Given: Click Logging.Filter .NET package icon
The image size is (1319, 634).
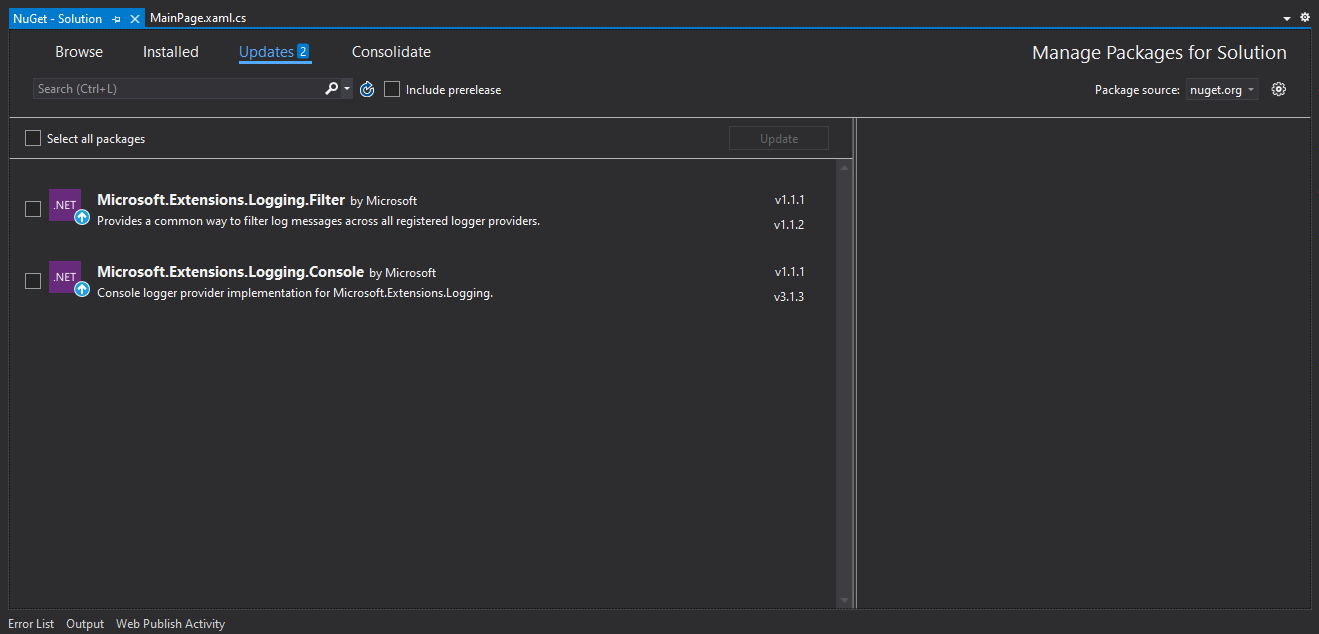Looking at the screenshot, I should [65, 204].
